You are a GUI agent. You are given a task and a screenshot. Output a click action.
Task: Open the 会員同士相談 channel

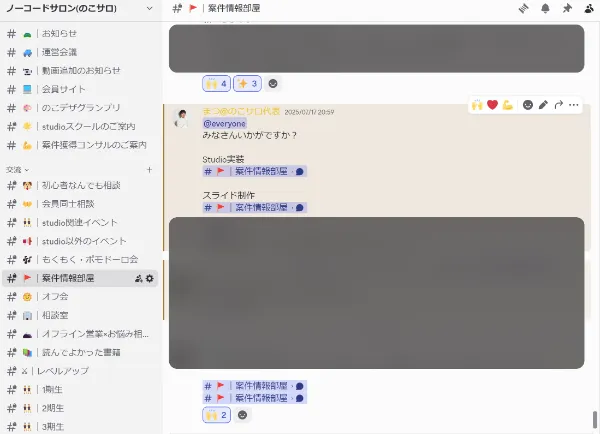coord(80,204)
